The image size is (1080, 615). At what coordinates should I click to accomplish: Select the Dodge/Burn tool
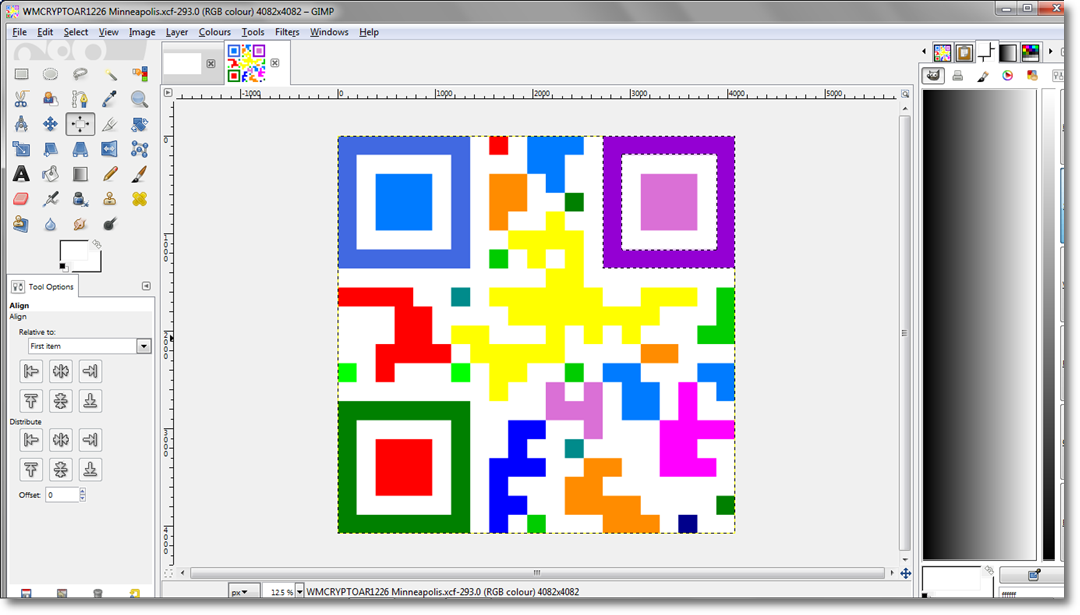(110, 224)
